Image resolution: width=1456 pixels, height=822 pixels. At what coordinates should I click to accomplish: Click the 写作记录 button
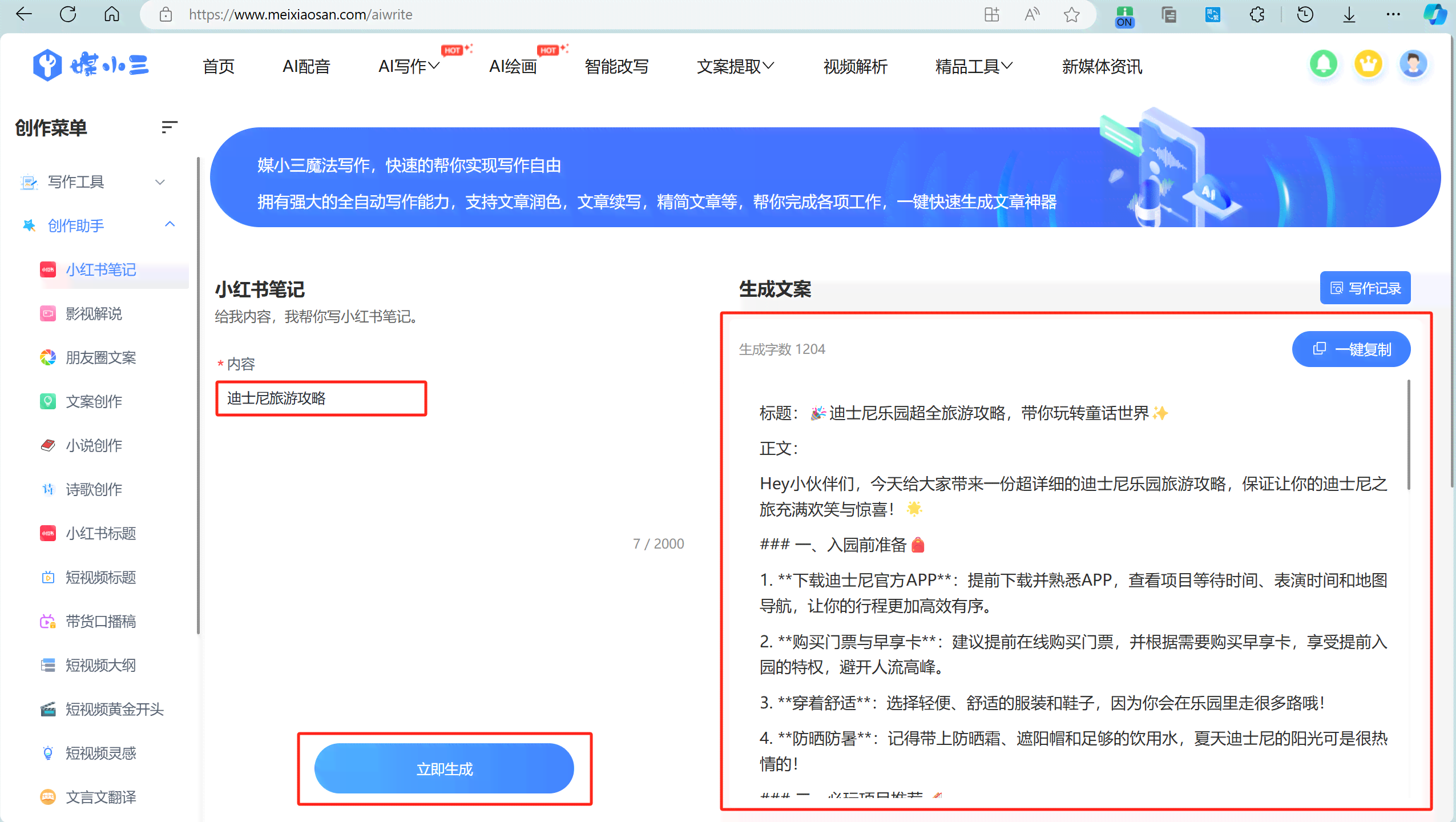[x=1364, y=288]
